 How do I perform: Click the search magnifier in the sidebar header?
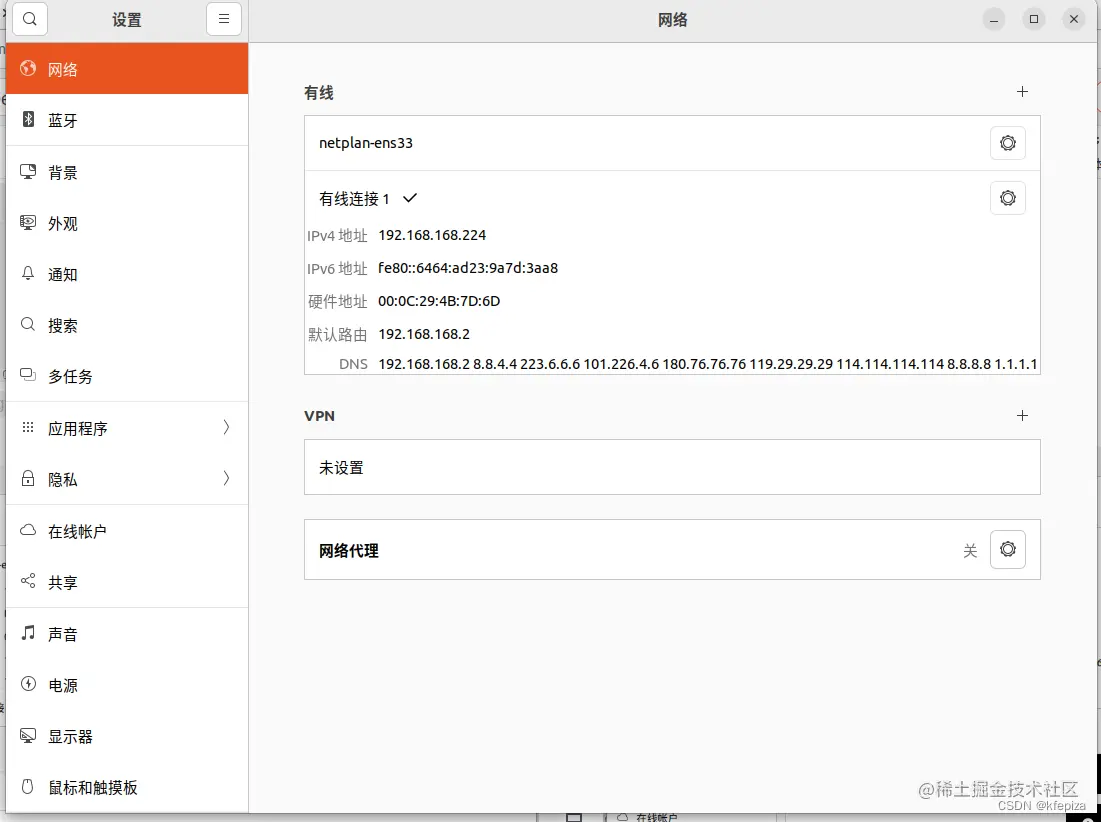tap(29, 18)
